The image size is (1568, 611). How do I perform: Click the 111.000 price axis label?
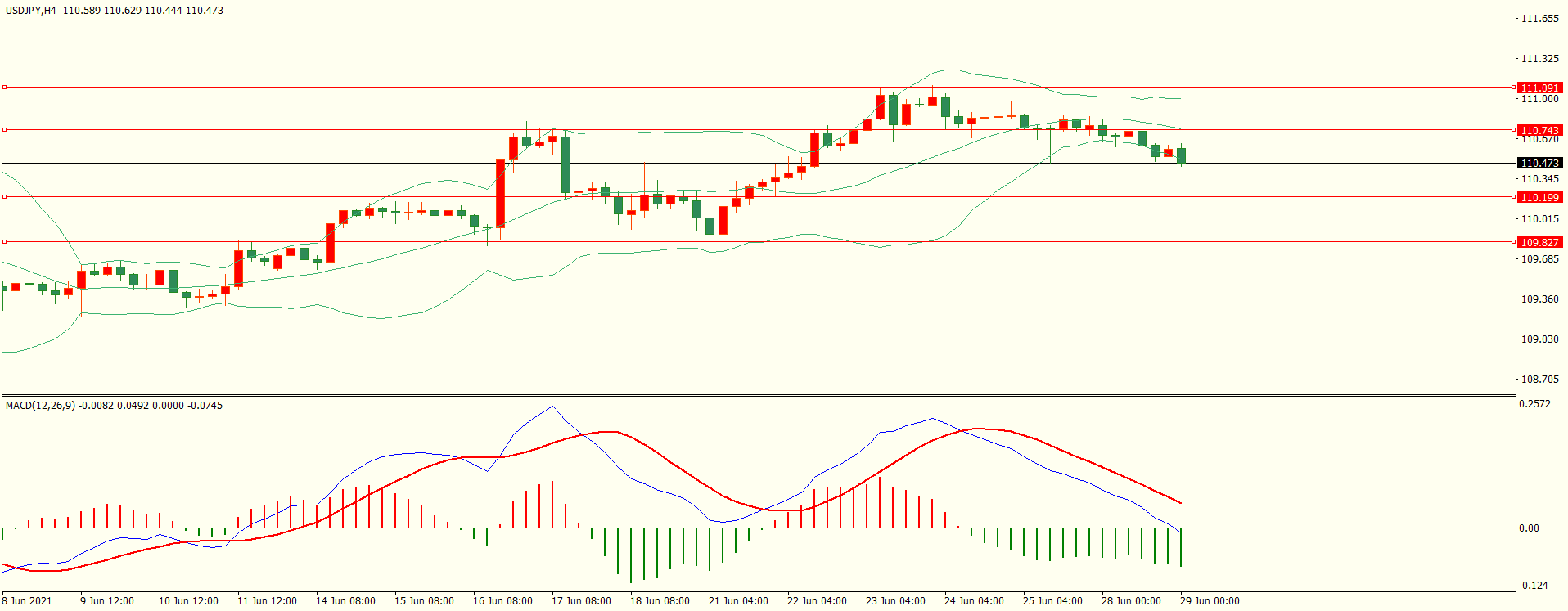1539,99
